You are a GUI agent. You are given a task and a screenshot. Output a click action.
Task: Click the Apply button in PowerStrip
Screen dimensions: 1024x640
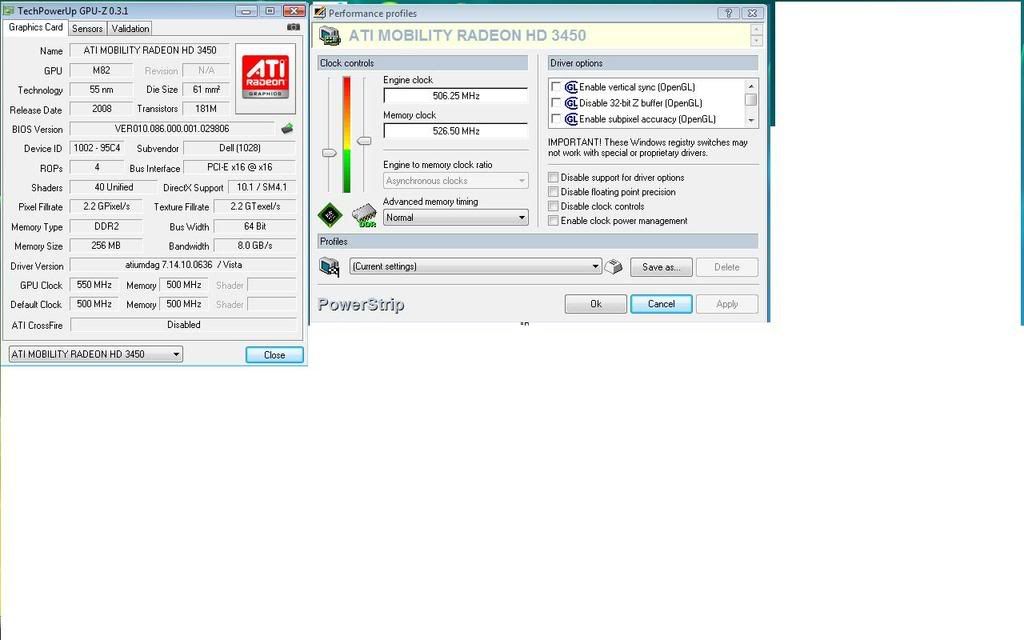(x=727, y=304)
